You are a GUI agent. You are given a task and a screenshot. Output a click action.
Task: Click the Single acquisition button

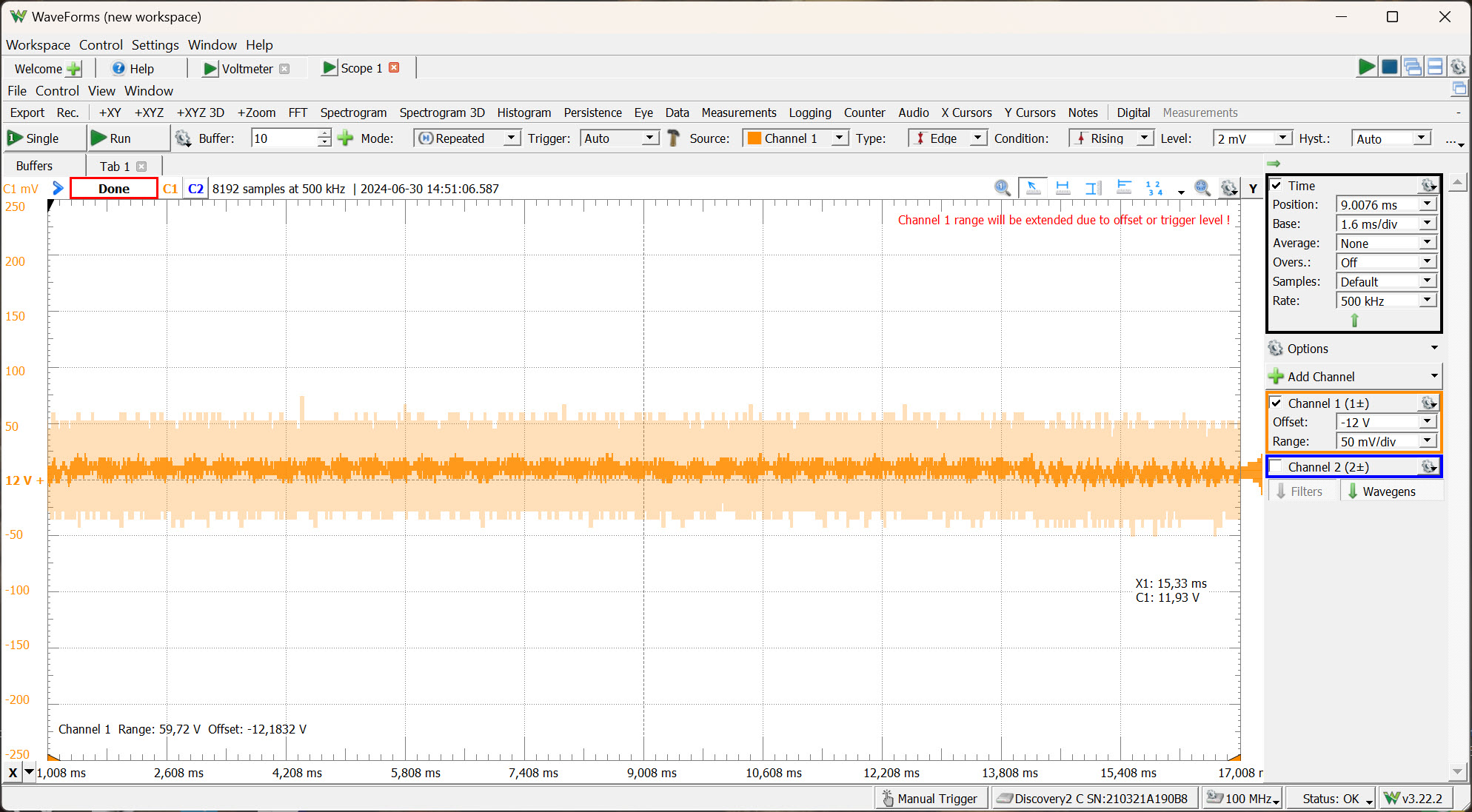click(x=34, y=138)
